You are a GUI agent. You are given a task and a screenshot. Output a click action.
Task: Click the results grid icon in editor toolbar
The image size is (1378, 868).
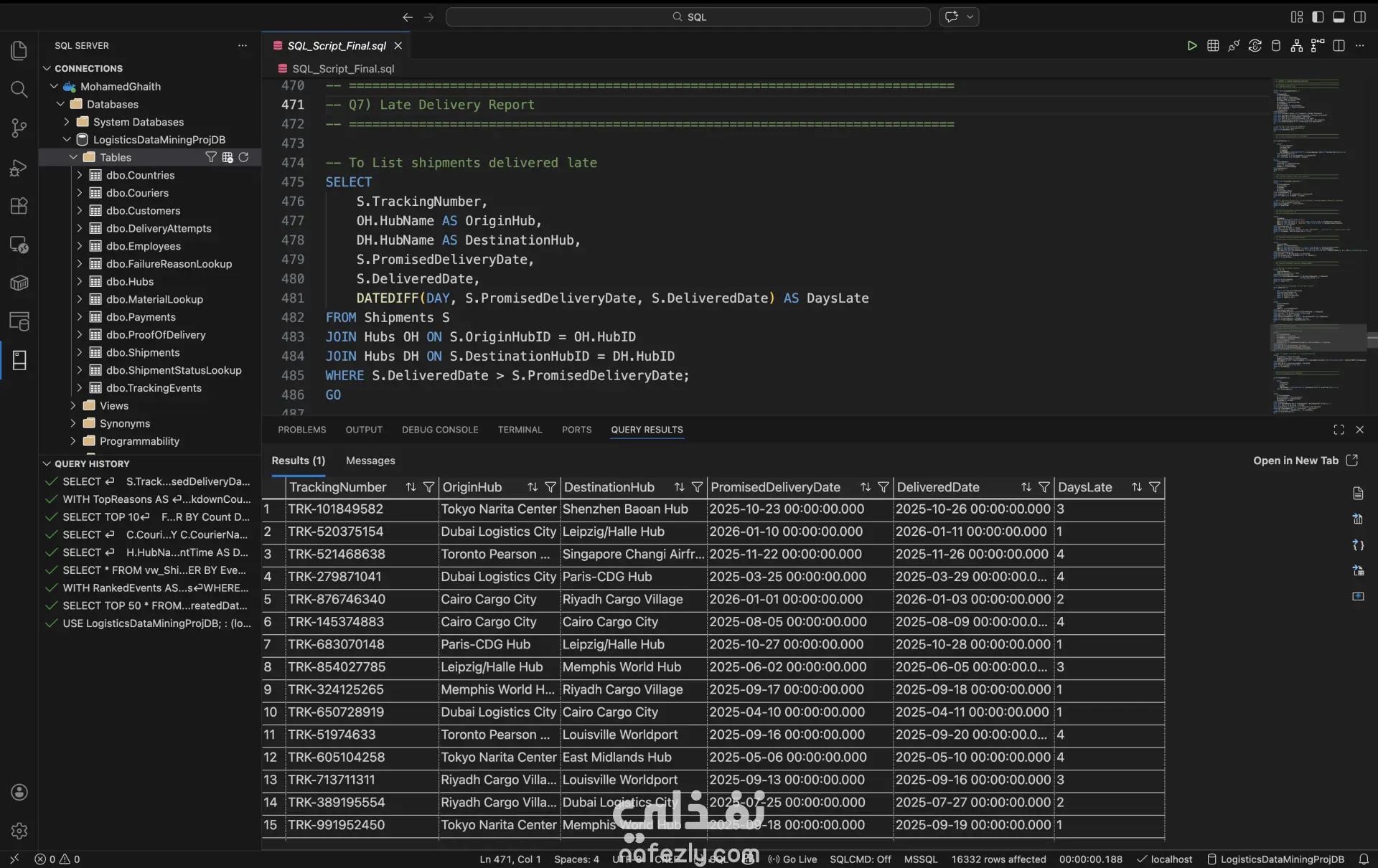[x=1213, y=45]
